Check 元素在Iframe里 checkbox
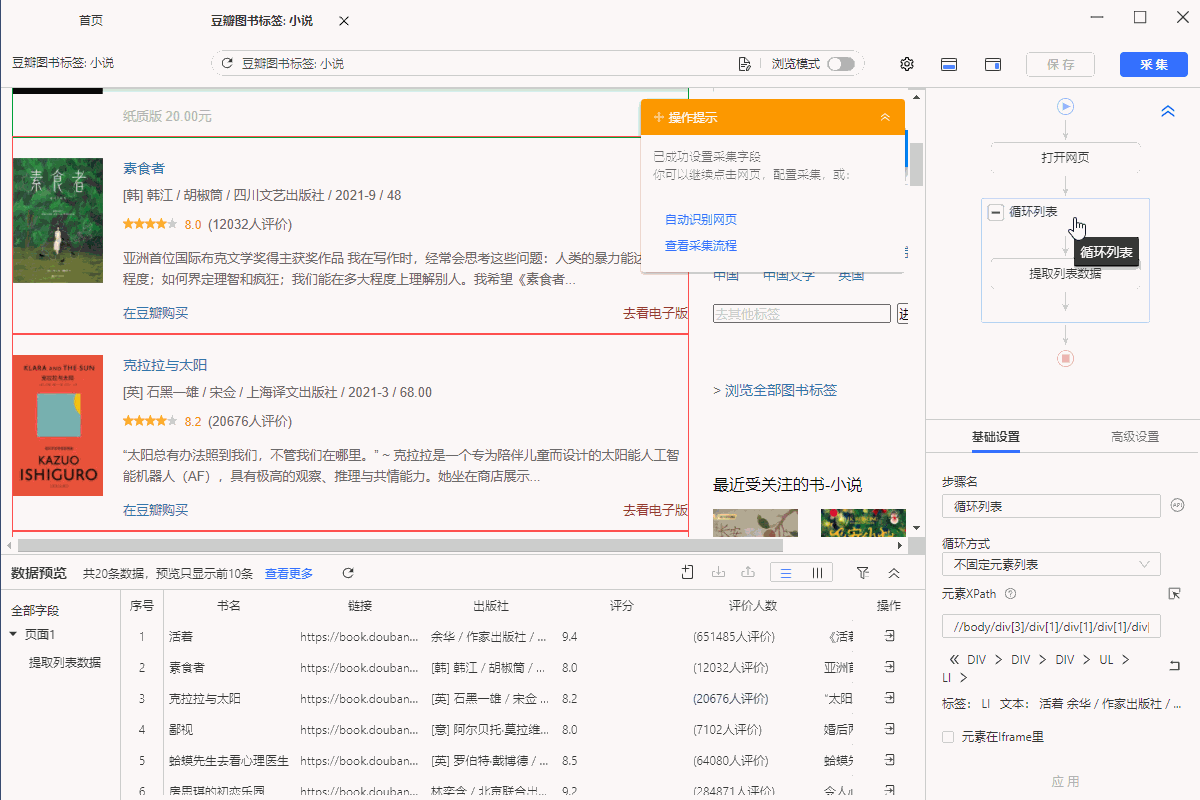 point(948,737)
